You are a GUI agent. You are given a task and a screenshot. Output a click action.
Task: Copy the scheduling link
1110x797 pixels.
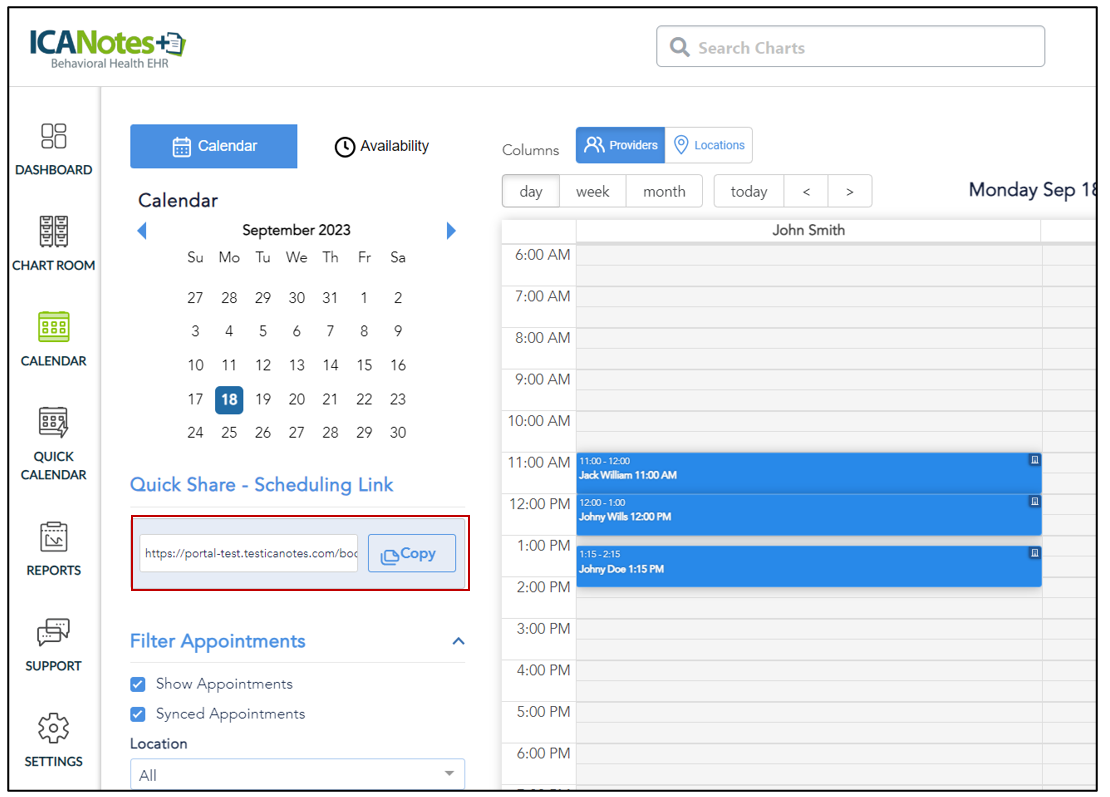tap(411, 553)
